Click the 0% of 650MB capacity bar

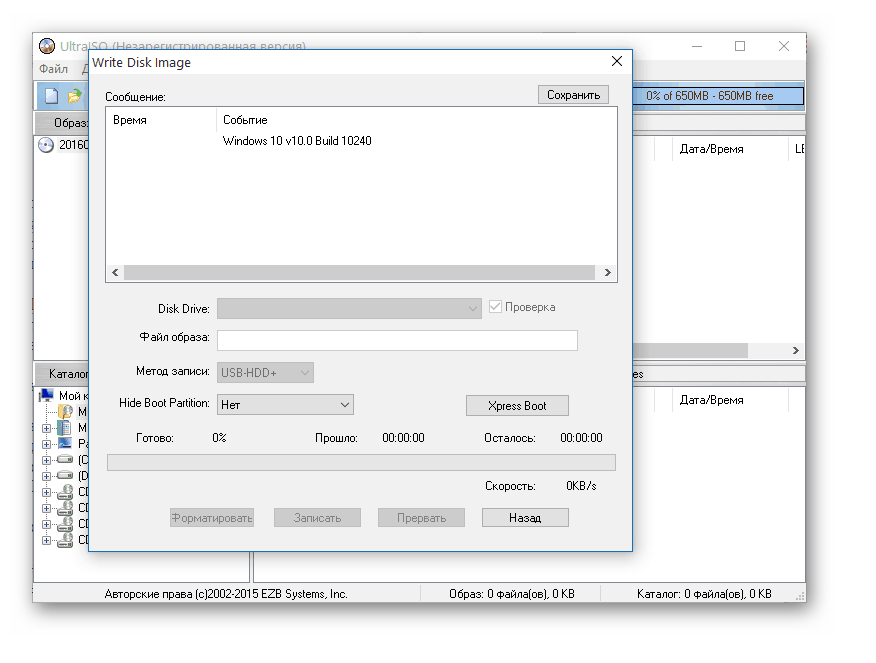[718, 96]
